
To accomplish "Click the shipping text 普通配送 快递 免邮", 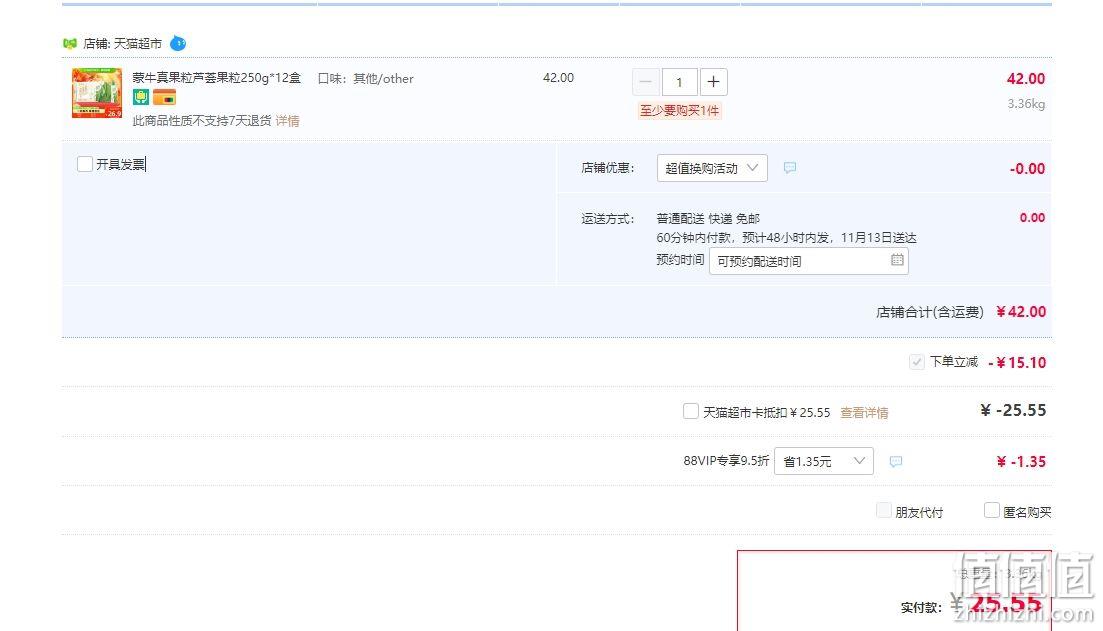I will (x=708, y=219).
